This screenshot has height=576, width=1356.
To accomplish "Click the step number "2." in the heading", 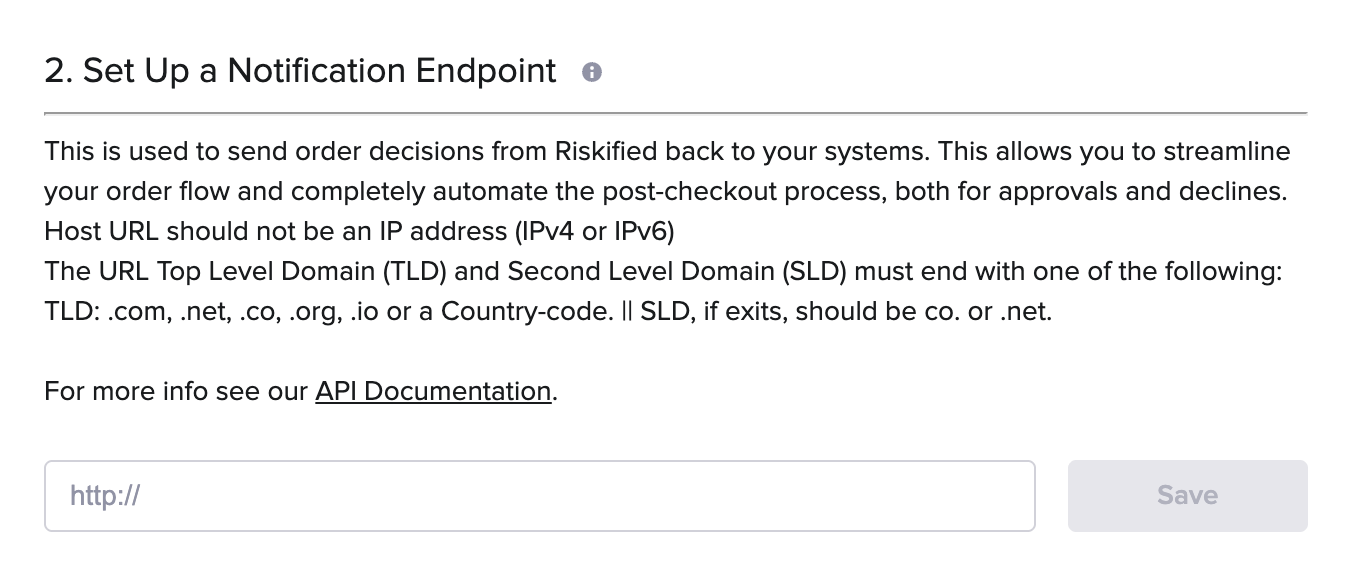I will [58, 71].
